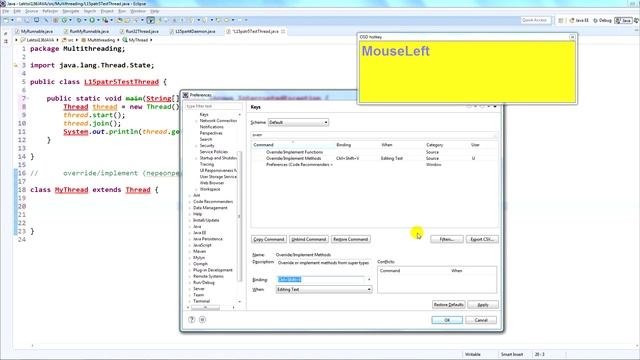
Task: Click the highlighted toggle toolbar icon
Action: coord(151,20)
